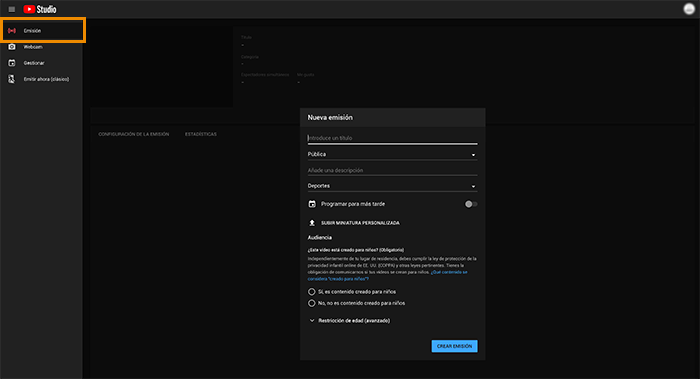Toggle Programar para más tarde switch
Screen dimensions: 700x379
[471, 204]
